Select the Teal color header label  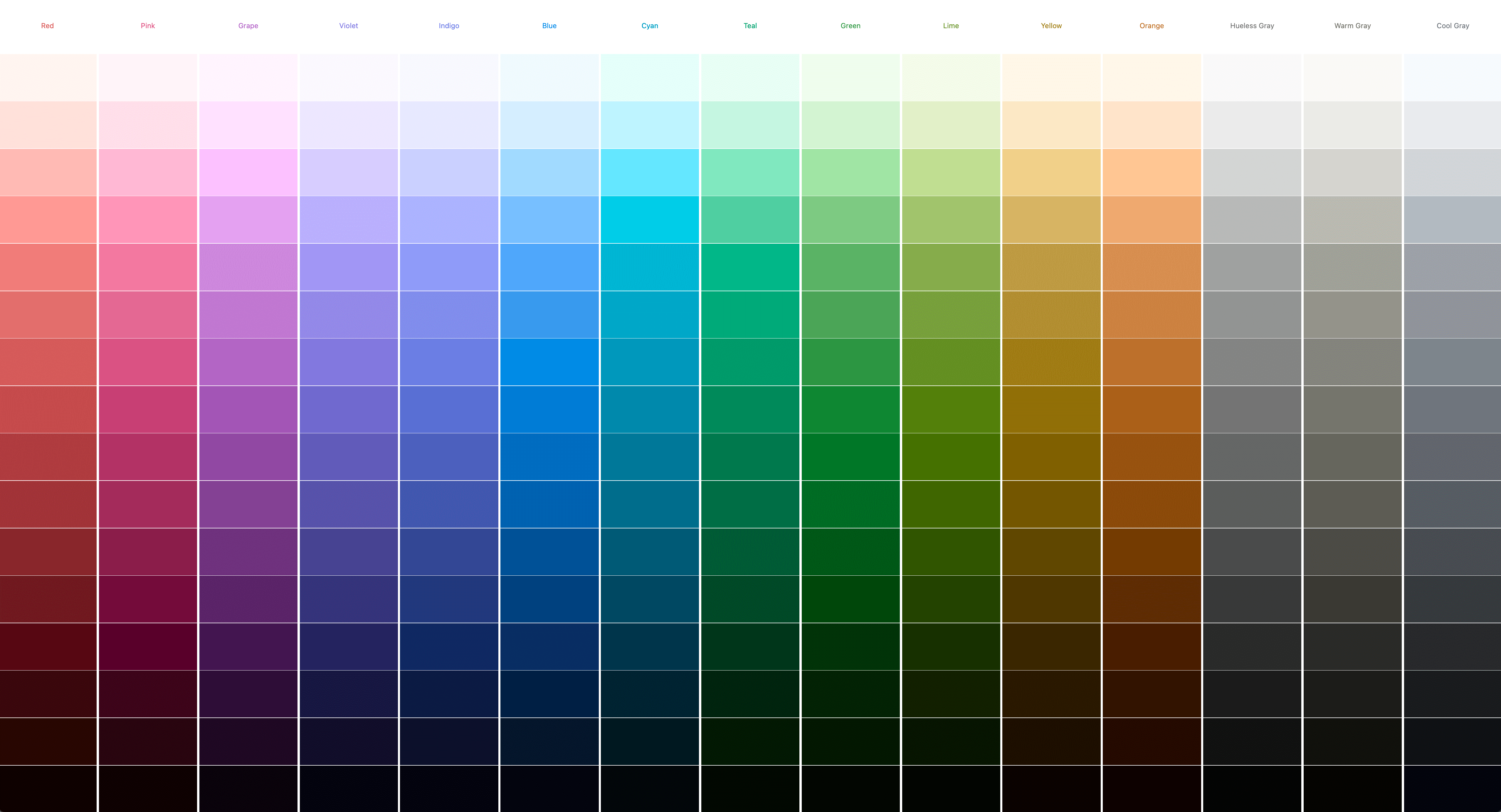click(x=750, y=25)
